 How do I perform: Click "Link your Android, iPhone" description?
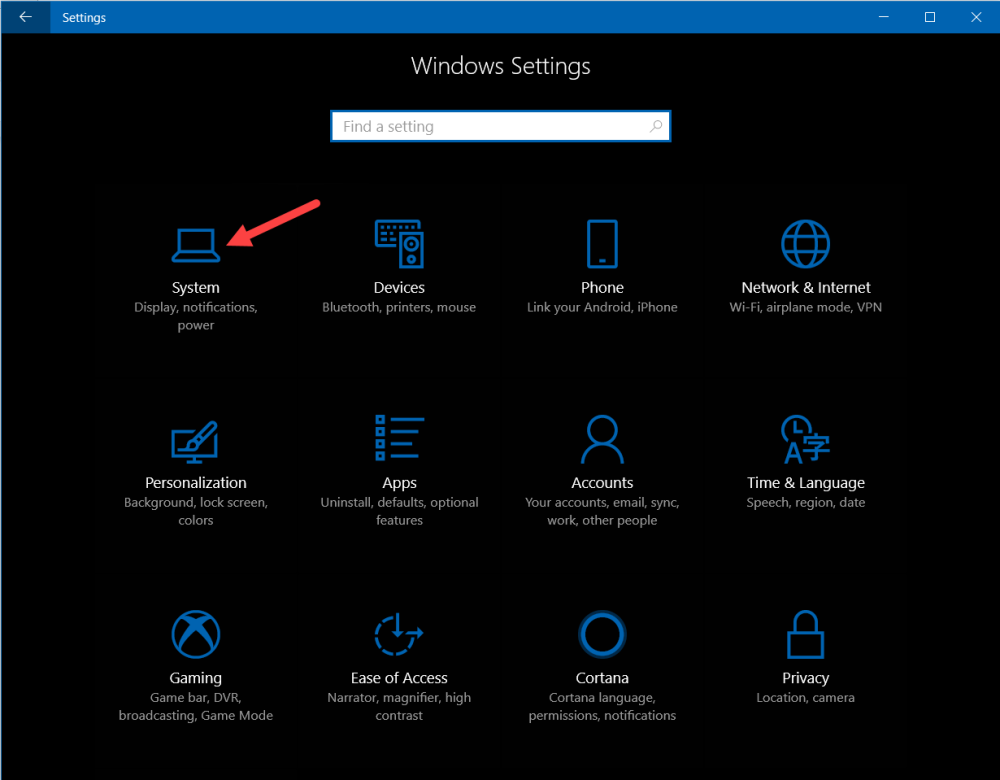click(602, 307)
